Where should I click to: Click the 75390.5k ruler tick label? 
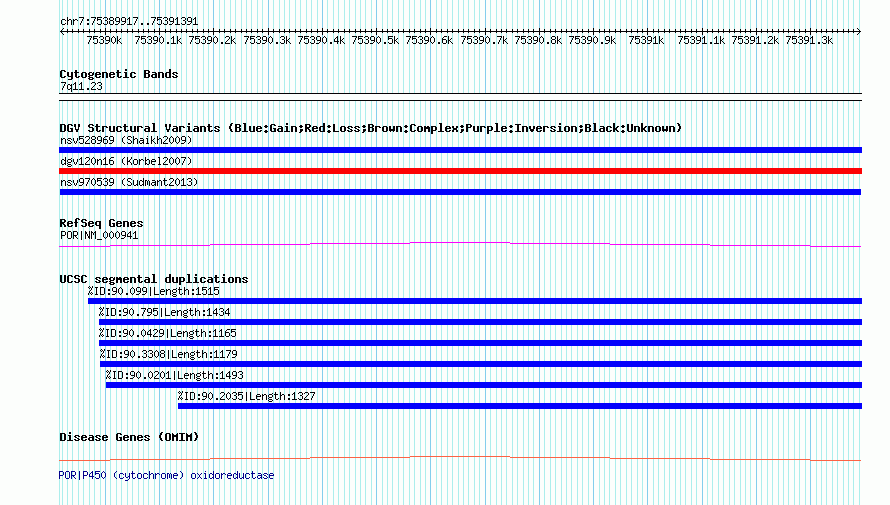pos(375,41)
